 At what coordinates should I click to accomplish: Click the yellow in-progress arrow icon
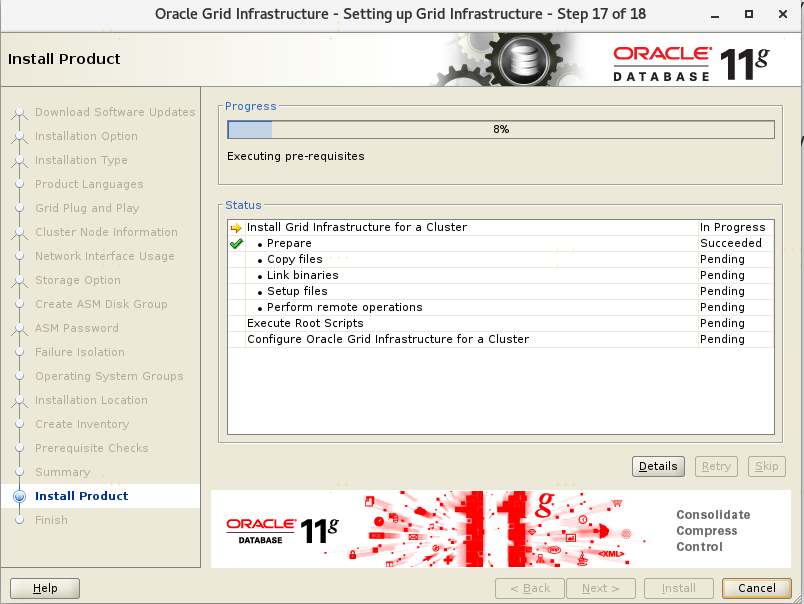(x=236, y=228)
